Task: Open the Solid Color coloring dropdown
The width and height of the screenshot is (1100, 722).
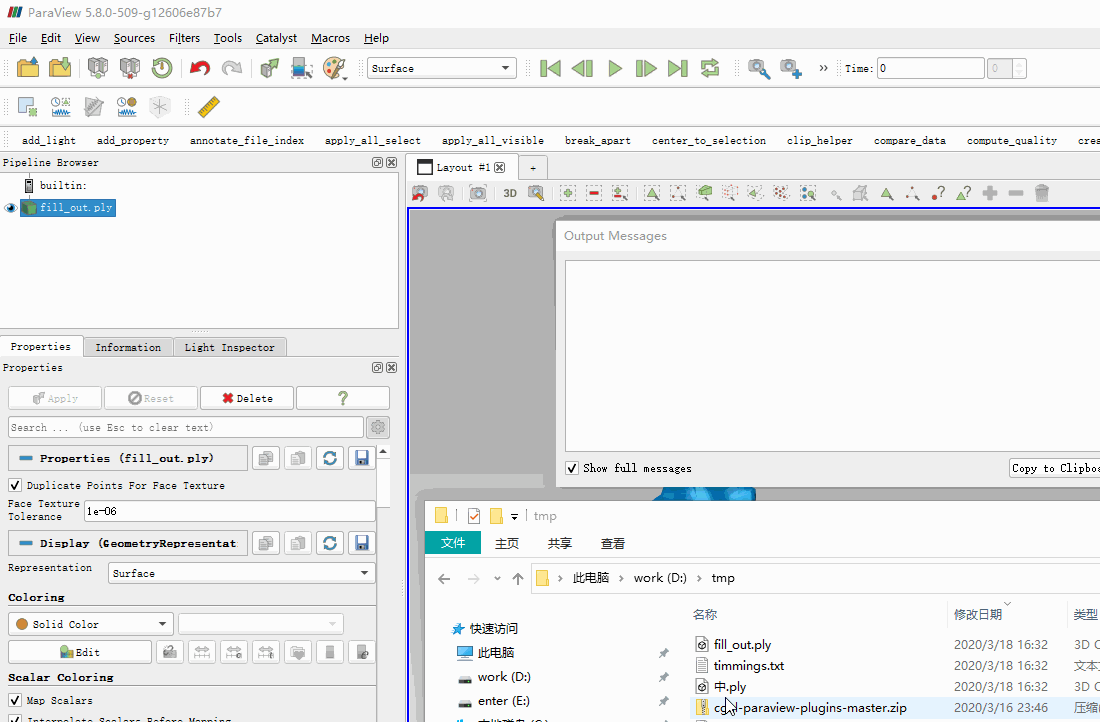Action: point(90,623)
